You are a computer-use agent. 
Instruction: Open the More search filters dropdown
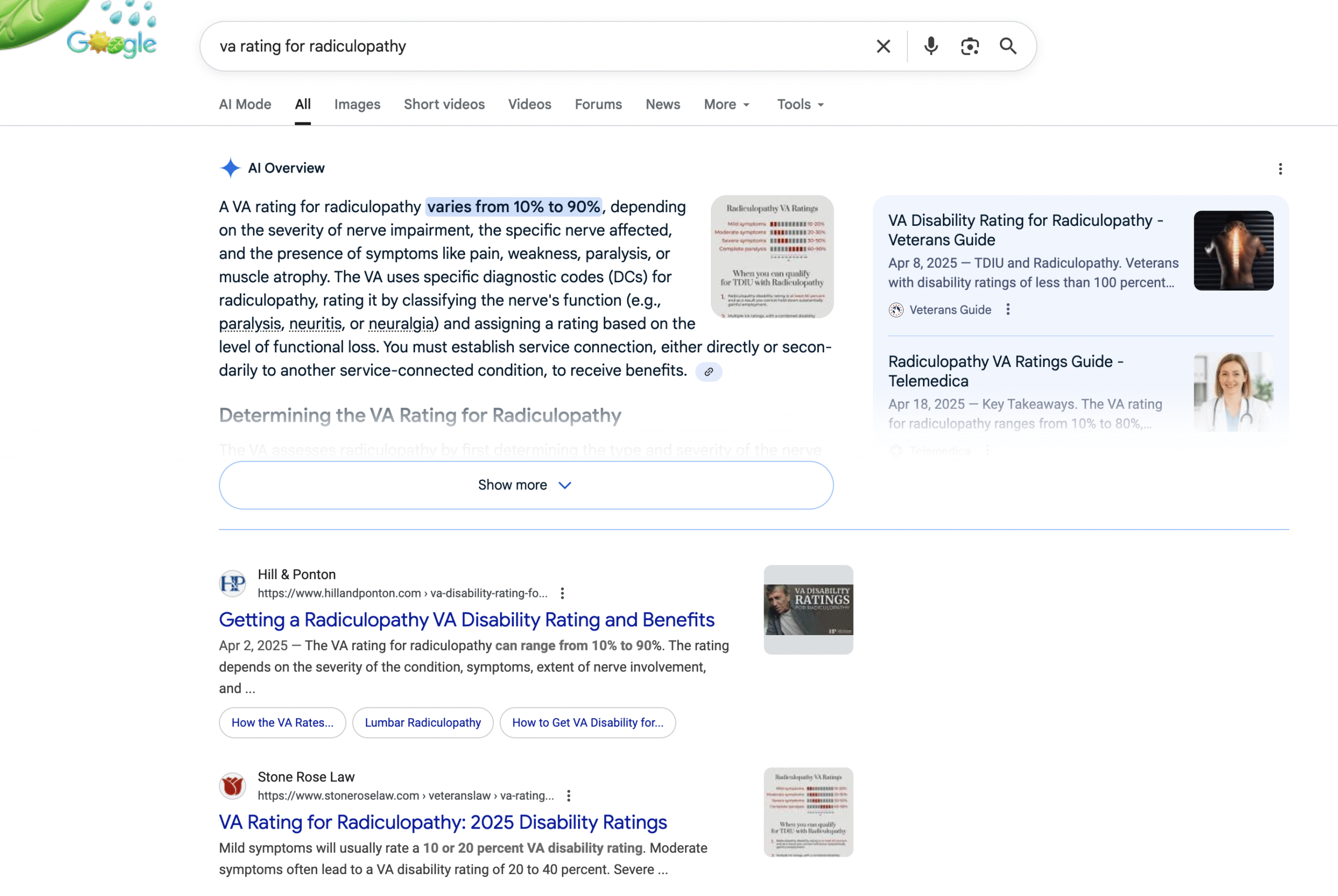[726, 105]
